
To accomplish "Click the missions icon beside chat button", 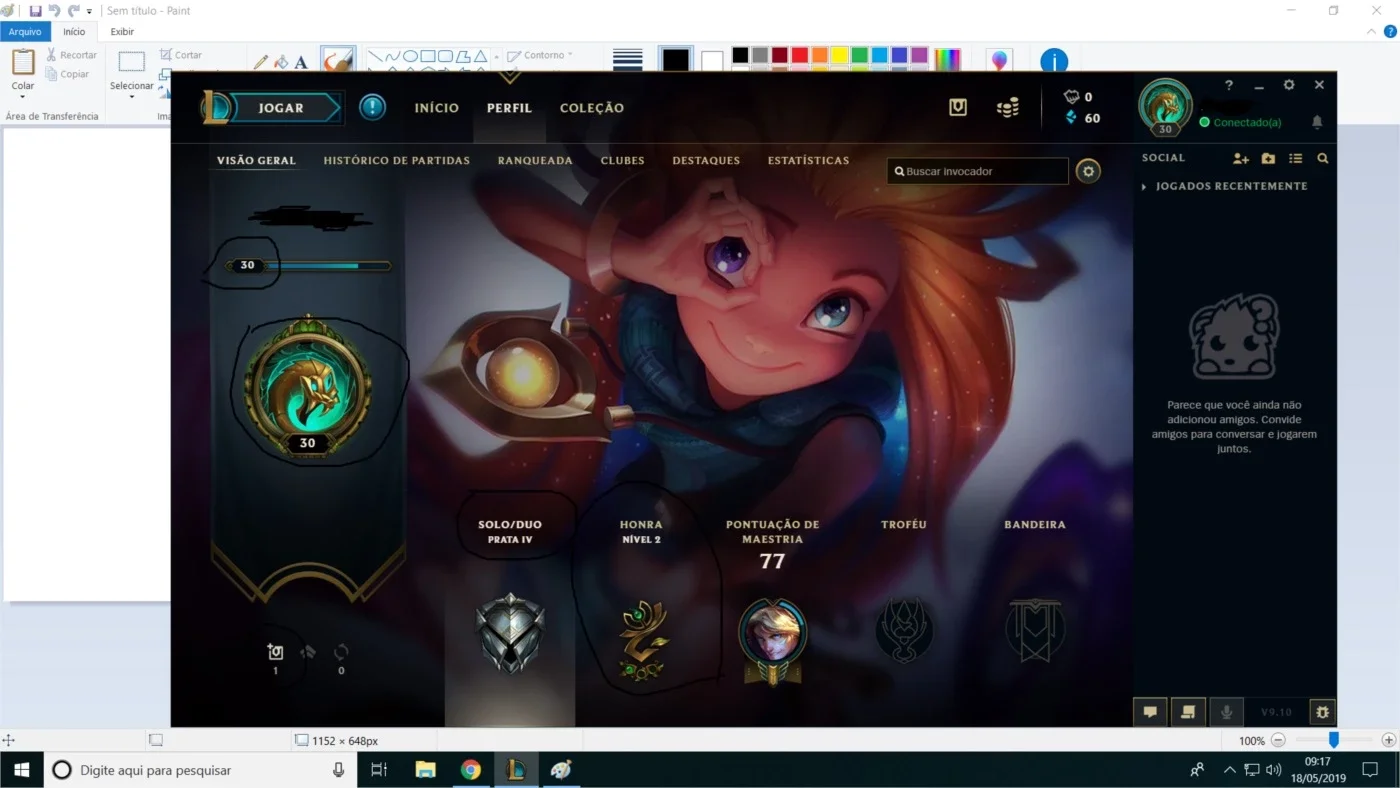I will tap(1188, 712).
